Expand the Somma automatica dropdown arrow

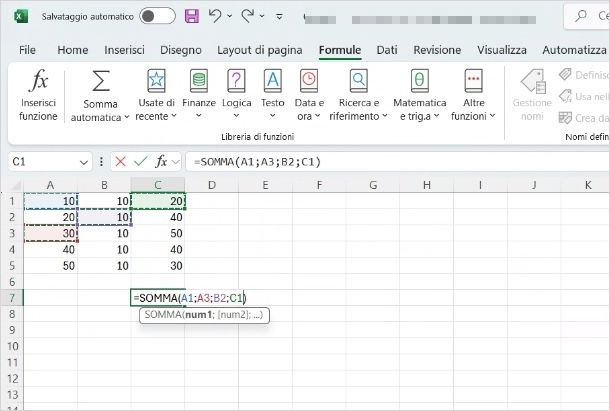[126, 117]
